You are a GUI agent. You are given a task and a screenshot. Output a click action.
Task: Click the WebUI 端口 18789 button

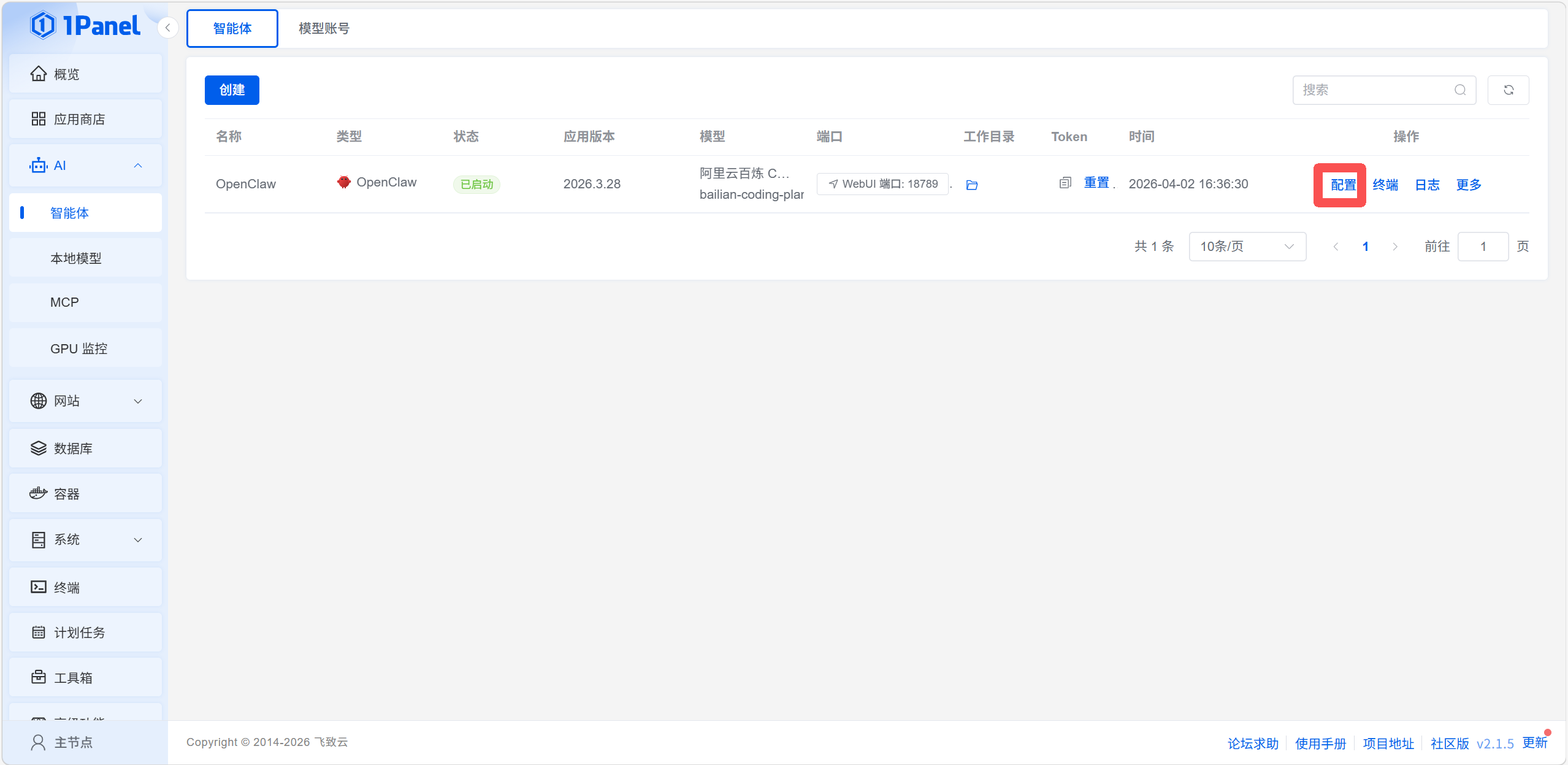pos(882,184)
